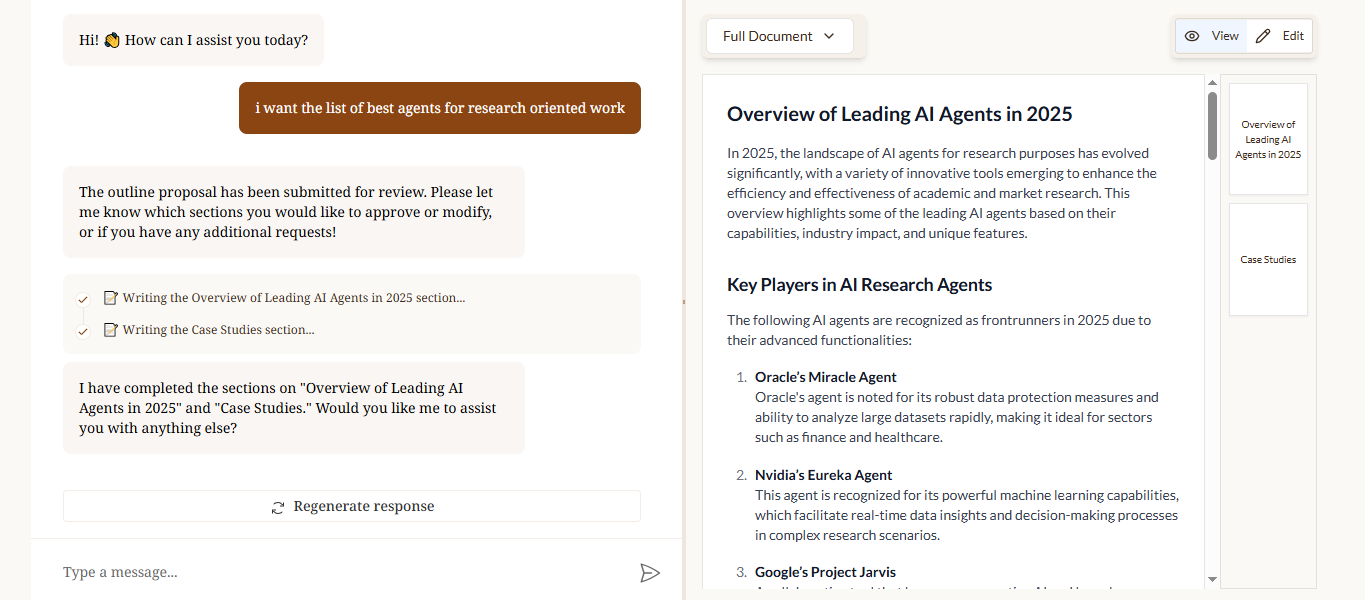Click the completed sections assistant message
The height and width of the screenshot is (600, 1365).
click(293, 408)
